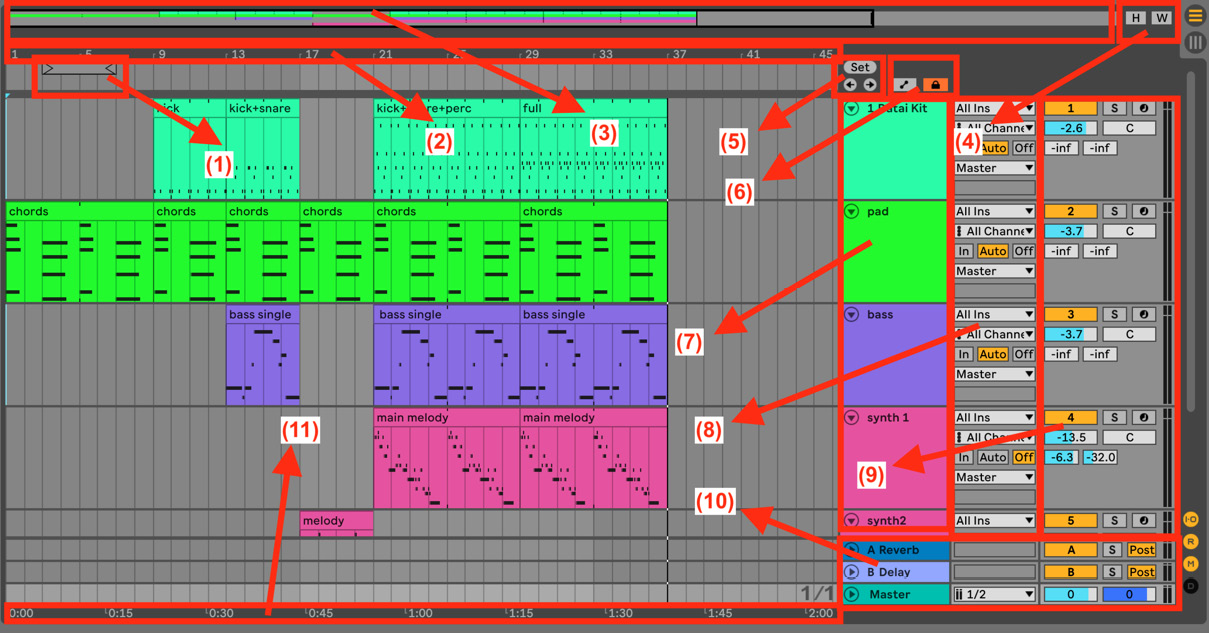Viewport: 1209px width, 633px height.
Task: Arm the bass track for recording
Action: tap(1143, 314)
